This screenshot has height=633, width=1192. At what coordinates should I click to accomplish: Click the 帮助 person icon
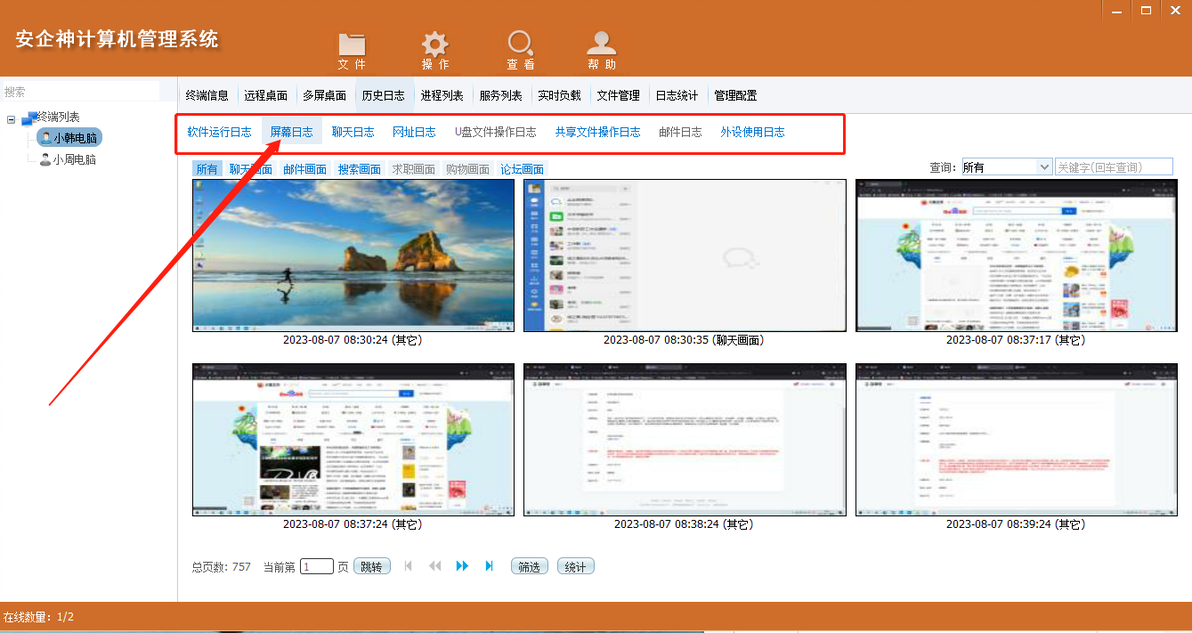[601, 43]
